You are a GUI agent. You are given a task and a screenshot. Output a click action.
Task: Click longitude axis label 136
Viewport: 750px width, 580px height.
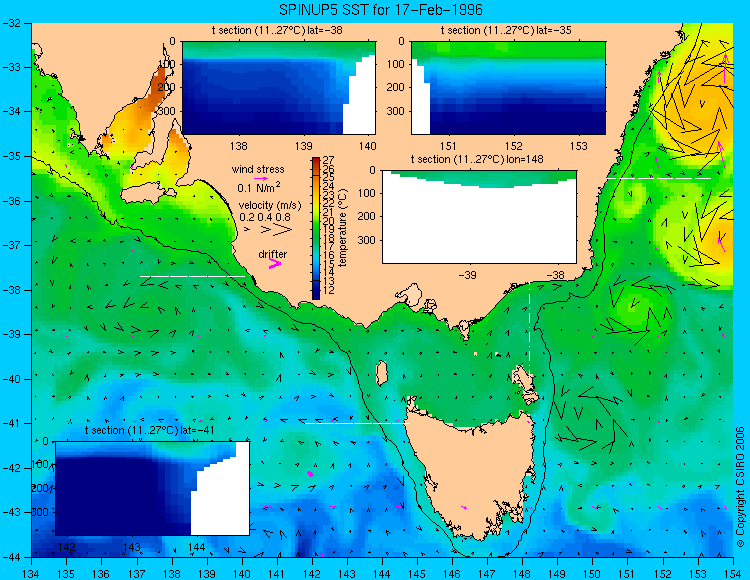coord(101,574)
